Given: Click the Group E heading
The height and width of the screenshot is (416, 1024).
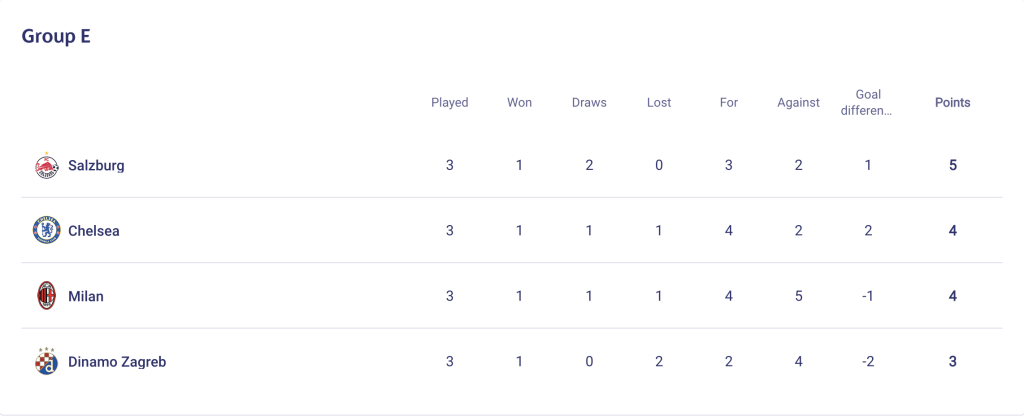Looking at the screenshot, I should coord(56,37).
